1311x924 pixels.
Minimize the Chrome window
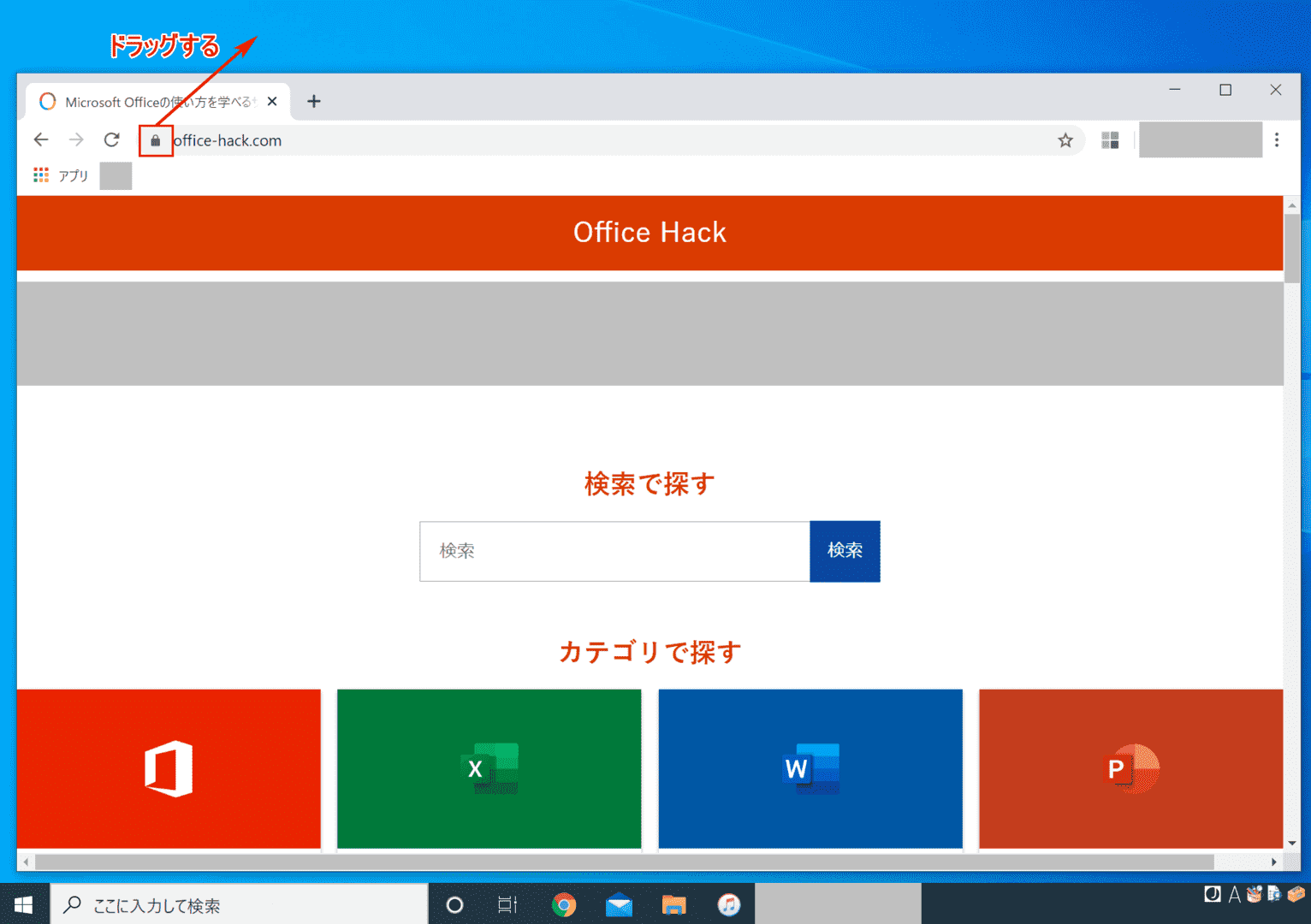(x=1175, y=90)
